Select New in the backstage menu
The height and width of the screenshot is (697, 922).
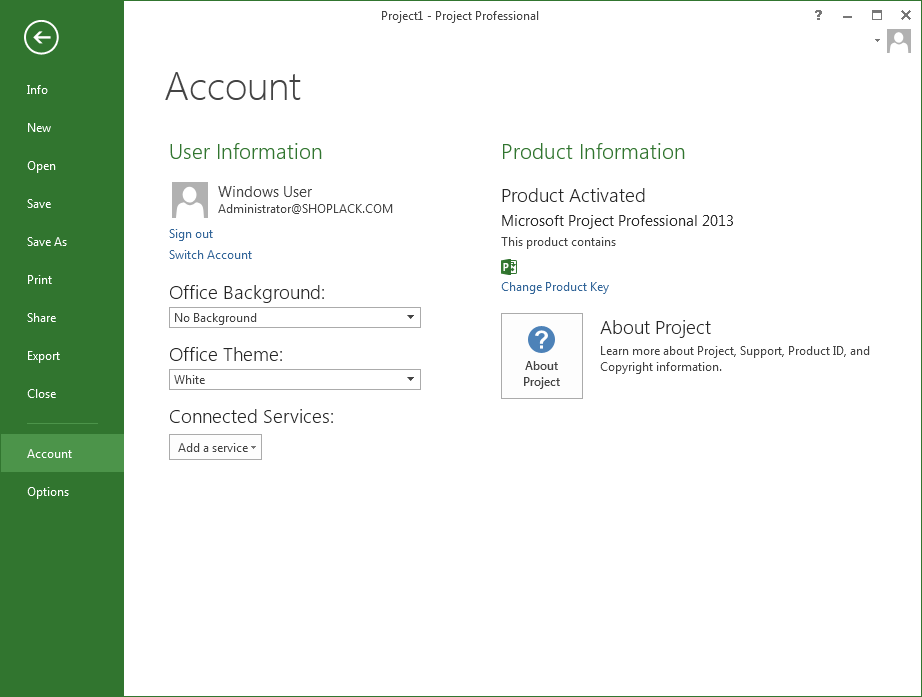tap(62, 128)
